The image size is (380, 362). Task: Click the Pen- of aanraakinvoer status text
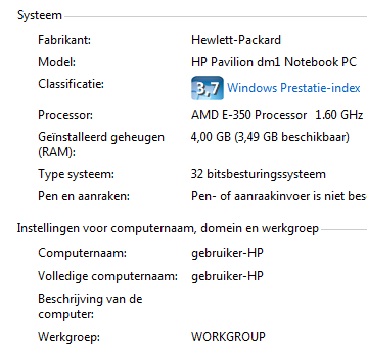click(279, 196)
